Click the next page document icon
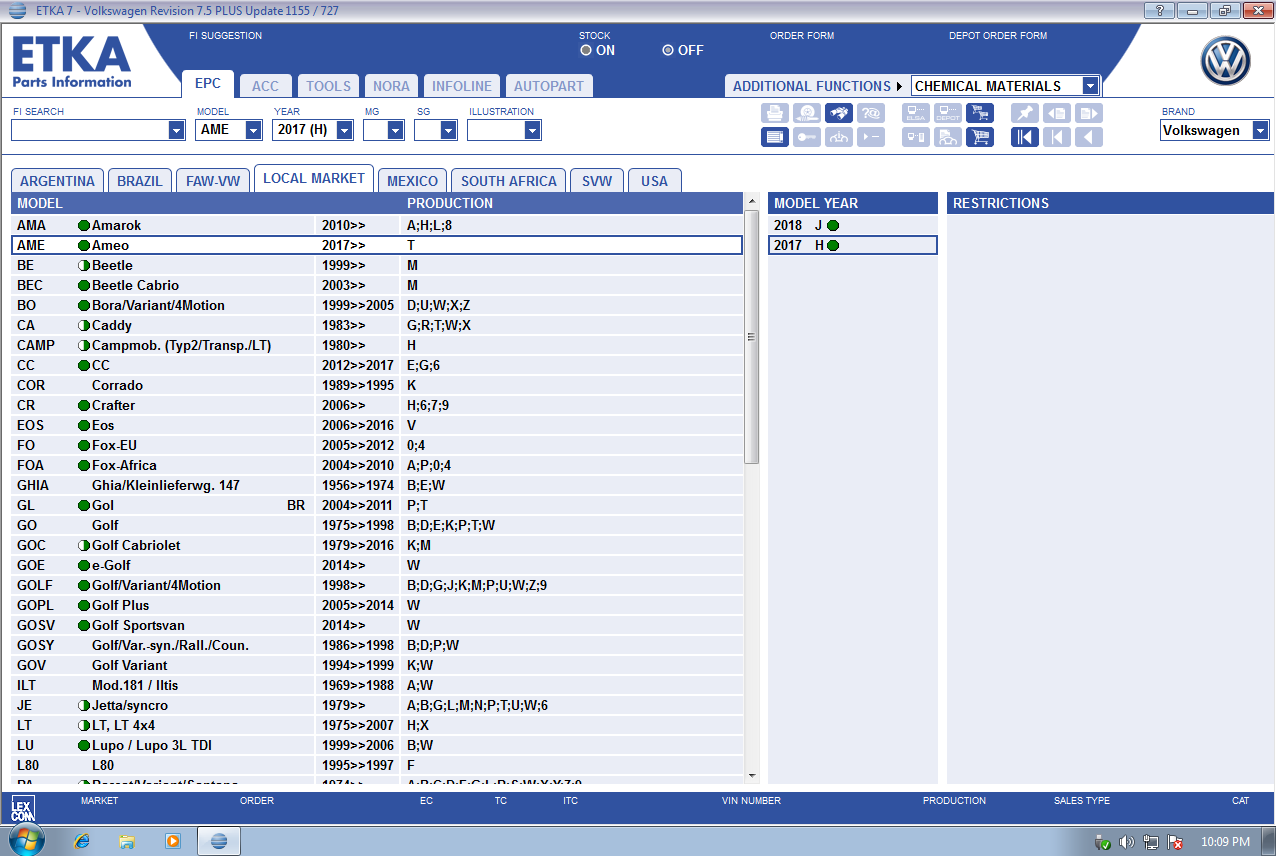This screenshot has height=856, width=1276. [1089, 113]
